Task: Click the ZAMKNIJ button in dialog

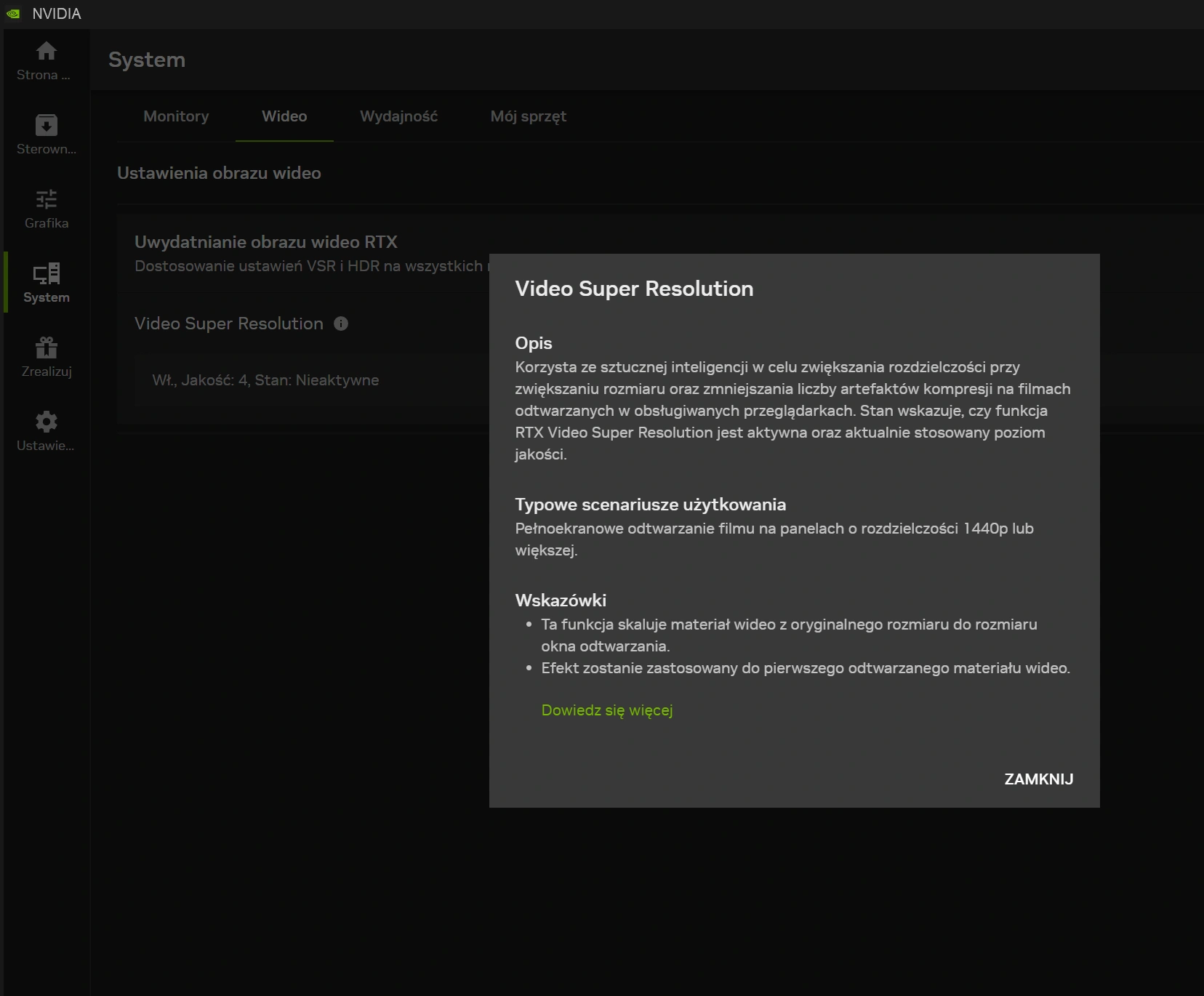Action: (1038, 779)
